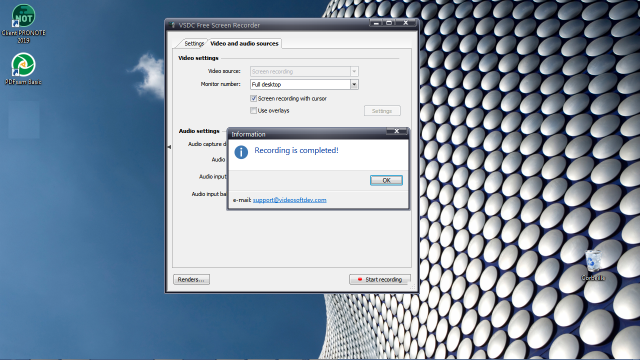Click the overlays Settings button
The height and width of the screenshot is (360, 640).
click(x=382, y=111)
